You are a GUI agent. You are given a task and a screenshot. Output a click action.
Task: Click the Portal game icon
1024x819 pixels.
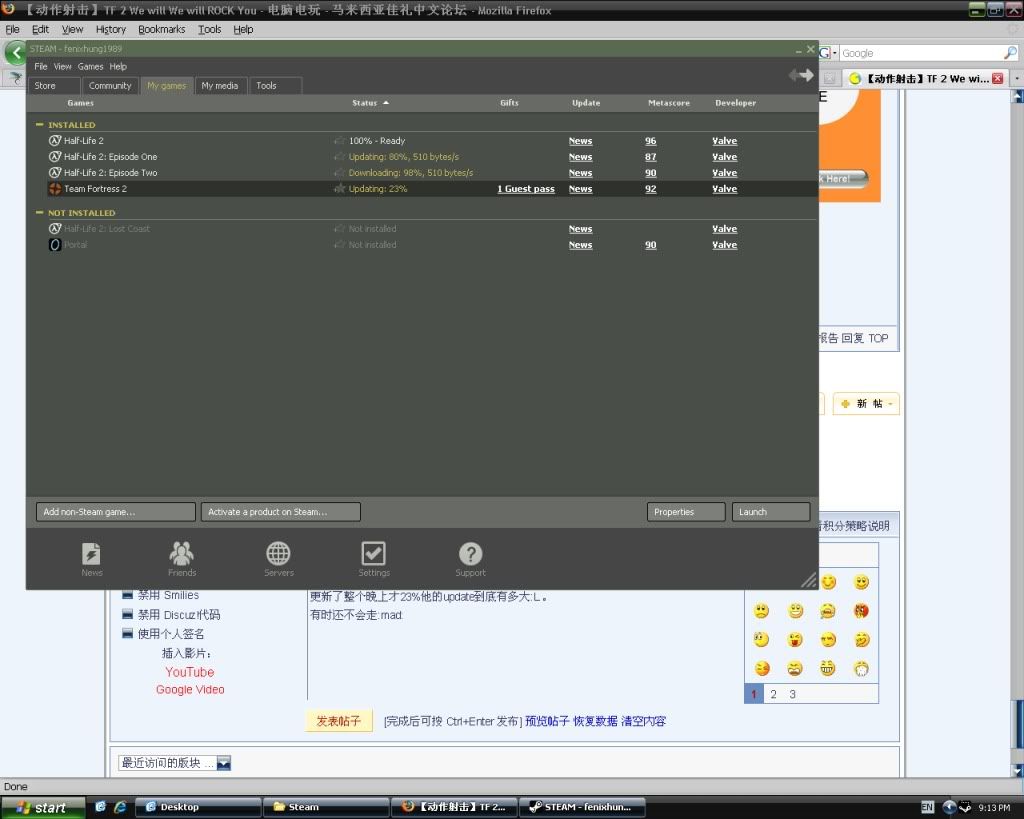(56, 244)
